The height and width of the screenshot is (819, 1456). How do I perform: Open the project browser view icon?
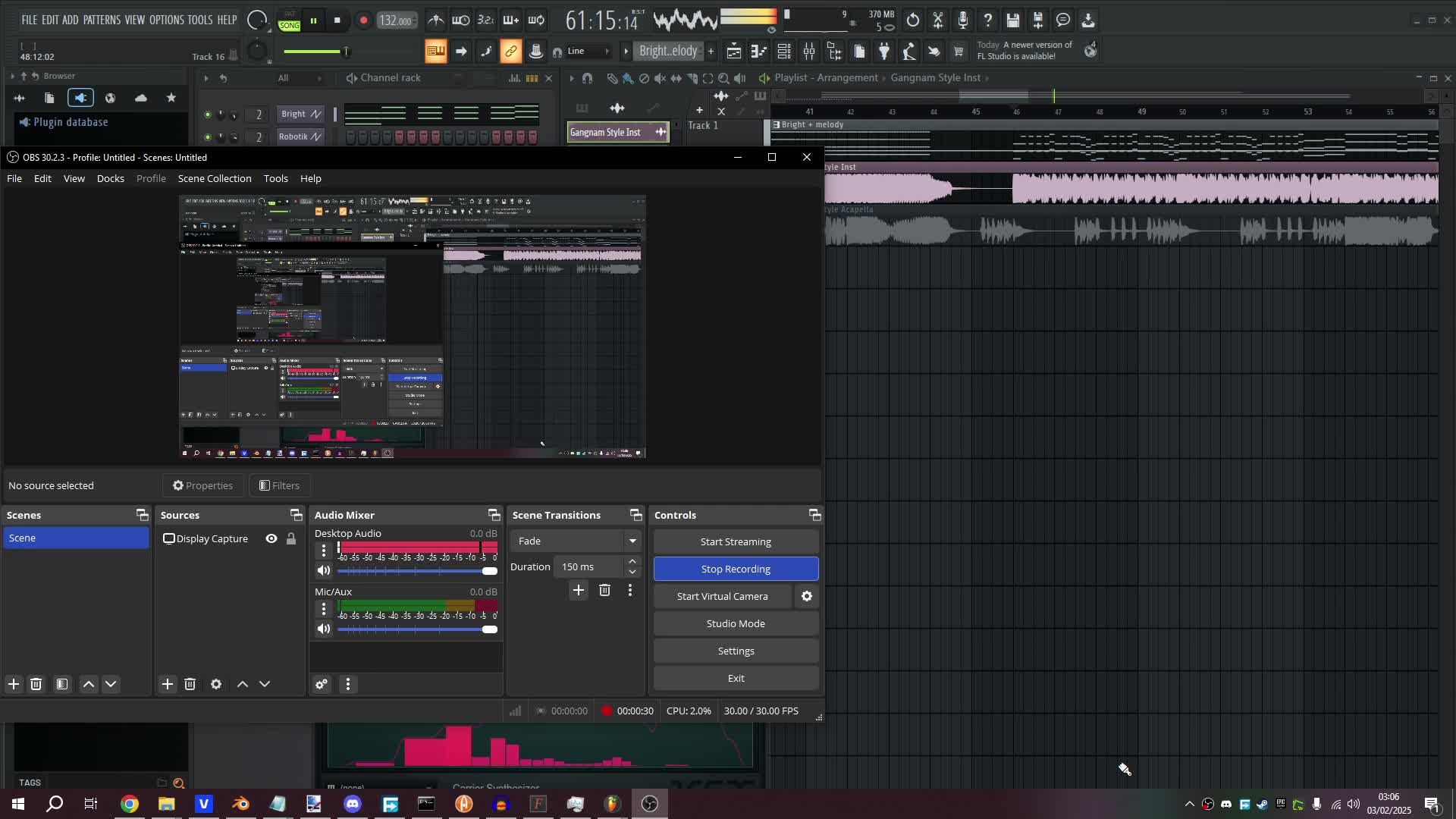(834, 52)
